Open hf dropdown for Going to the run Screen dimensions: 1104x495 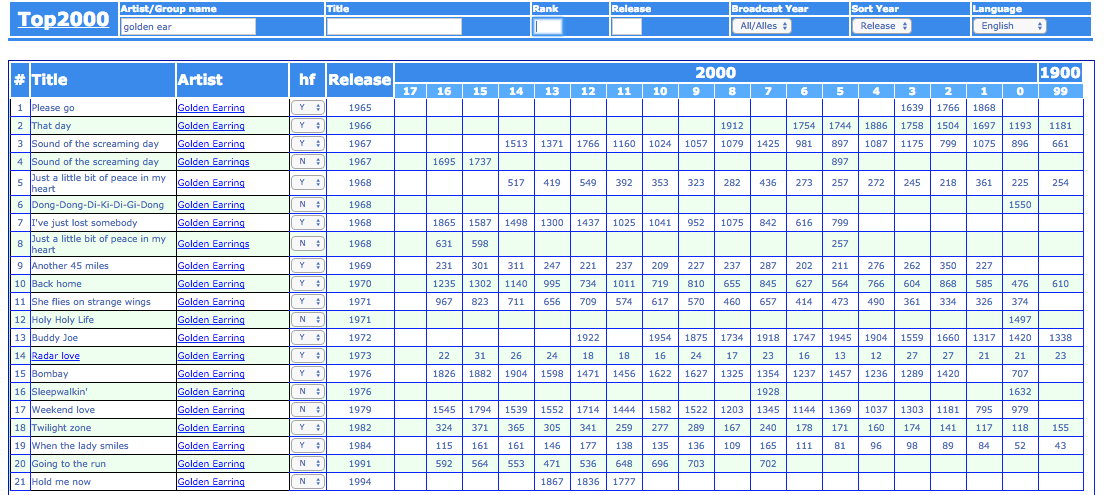(308, 464)
